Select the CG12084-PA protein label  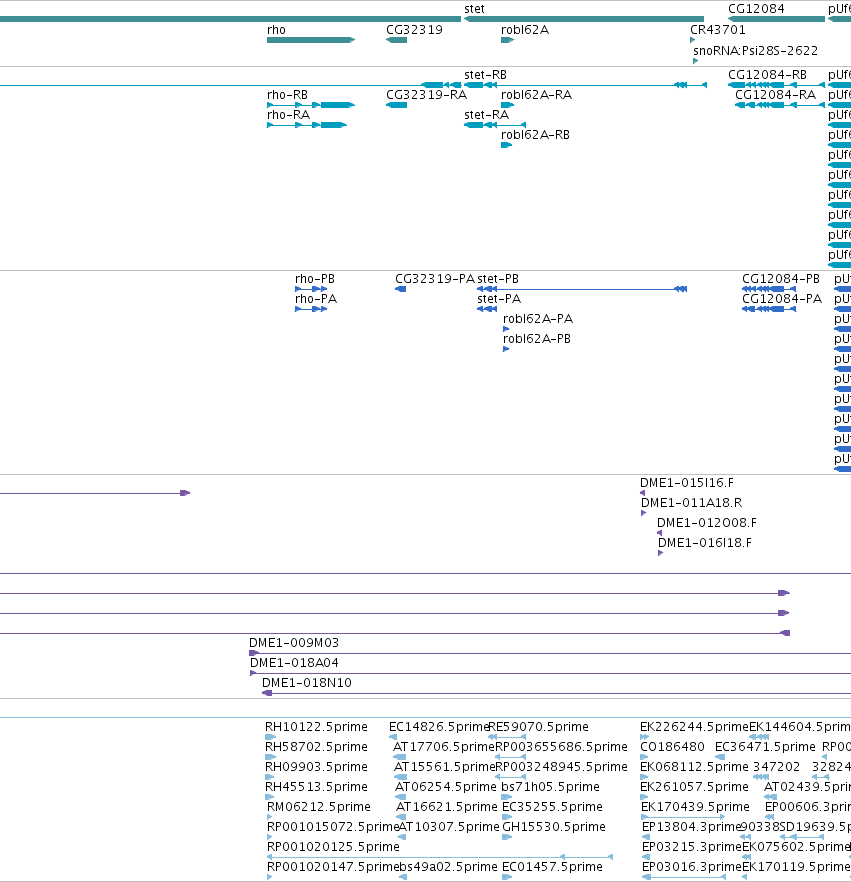tap(782, 299)
